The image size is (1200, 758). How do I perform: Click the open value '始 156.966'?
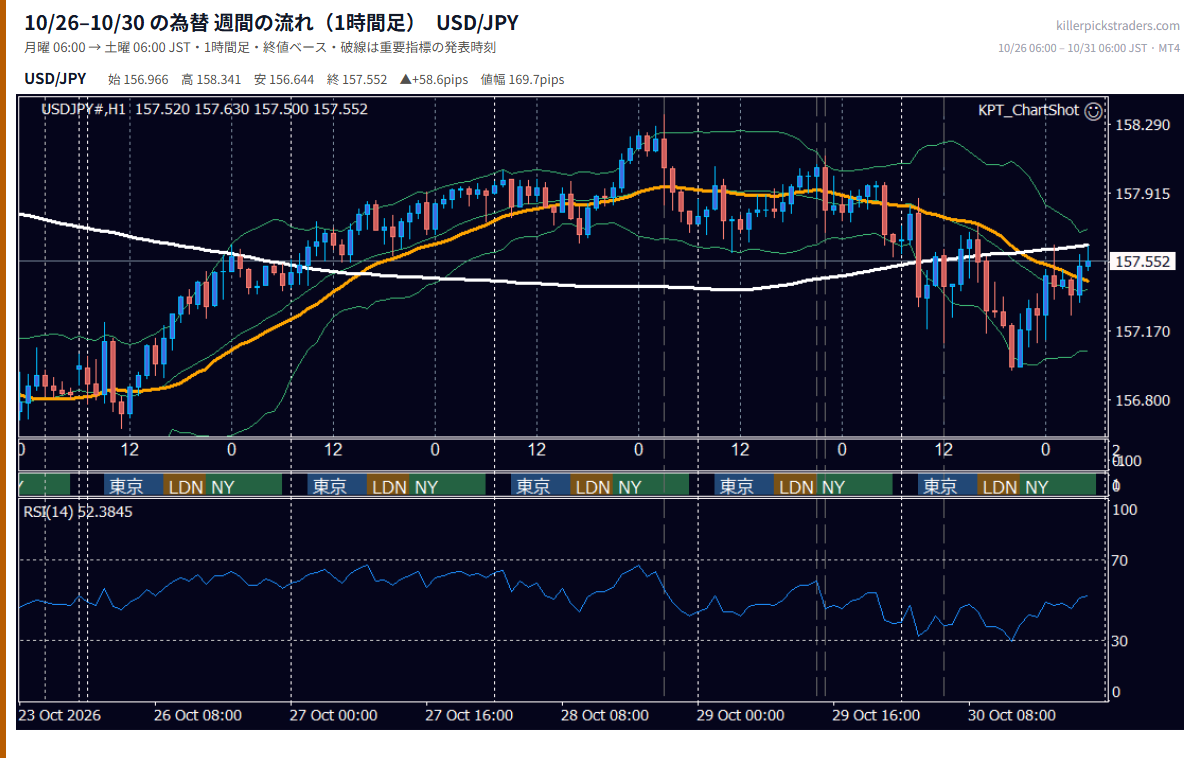[138, 80]
